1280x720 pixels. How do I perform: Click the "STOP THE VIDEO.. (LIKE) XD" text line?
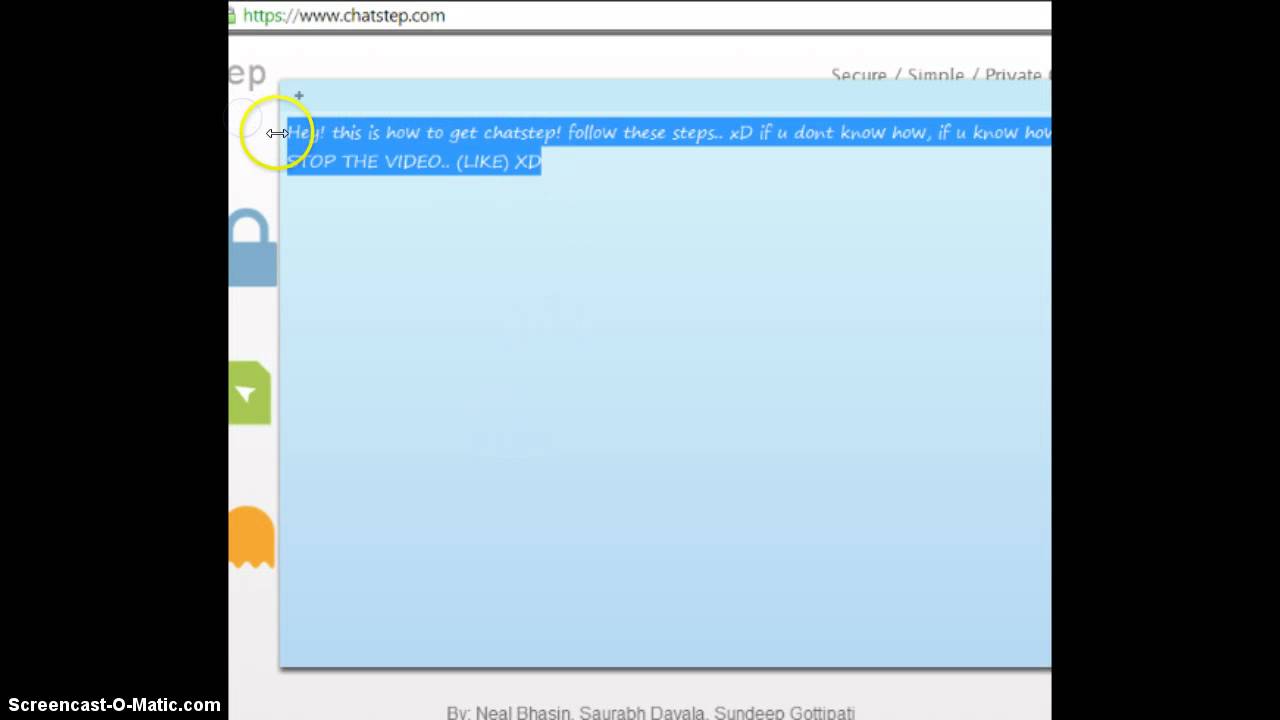point(414,161)
